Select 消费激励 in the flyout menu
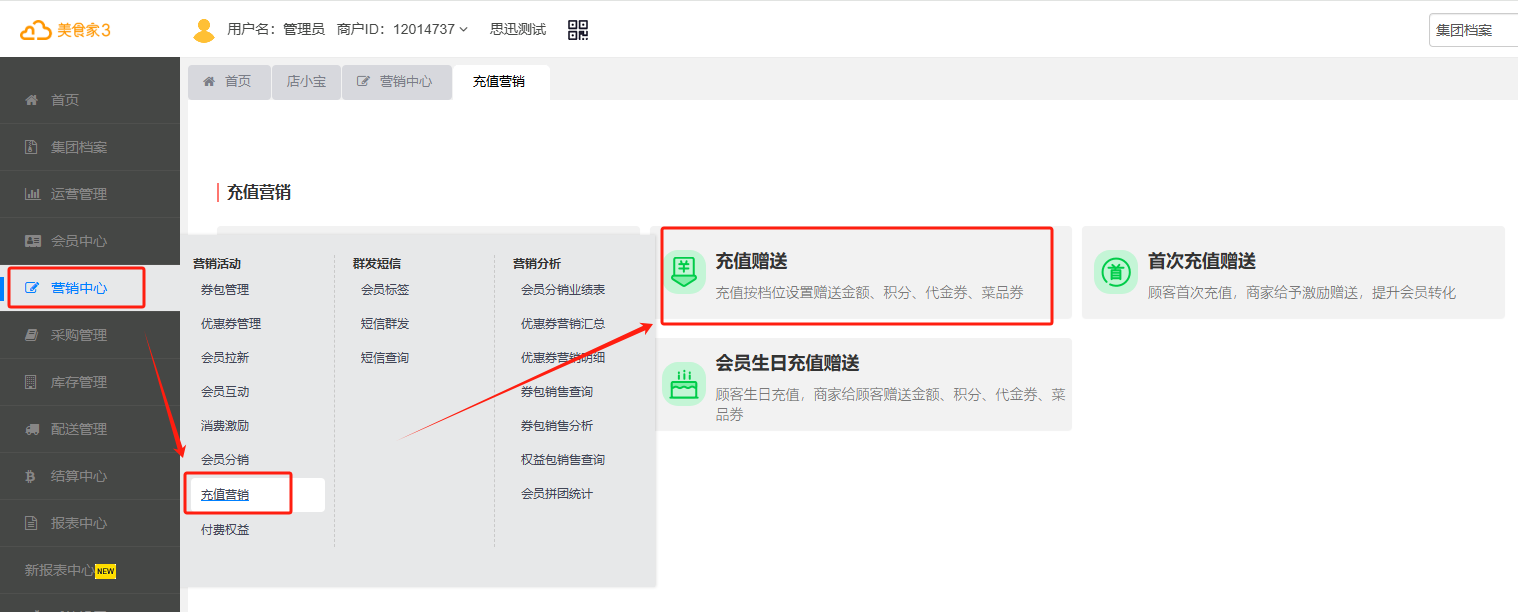 coord(225,426)
